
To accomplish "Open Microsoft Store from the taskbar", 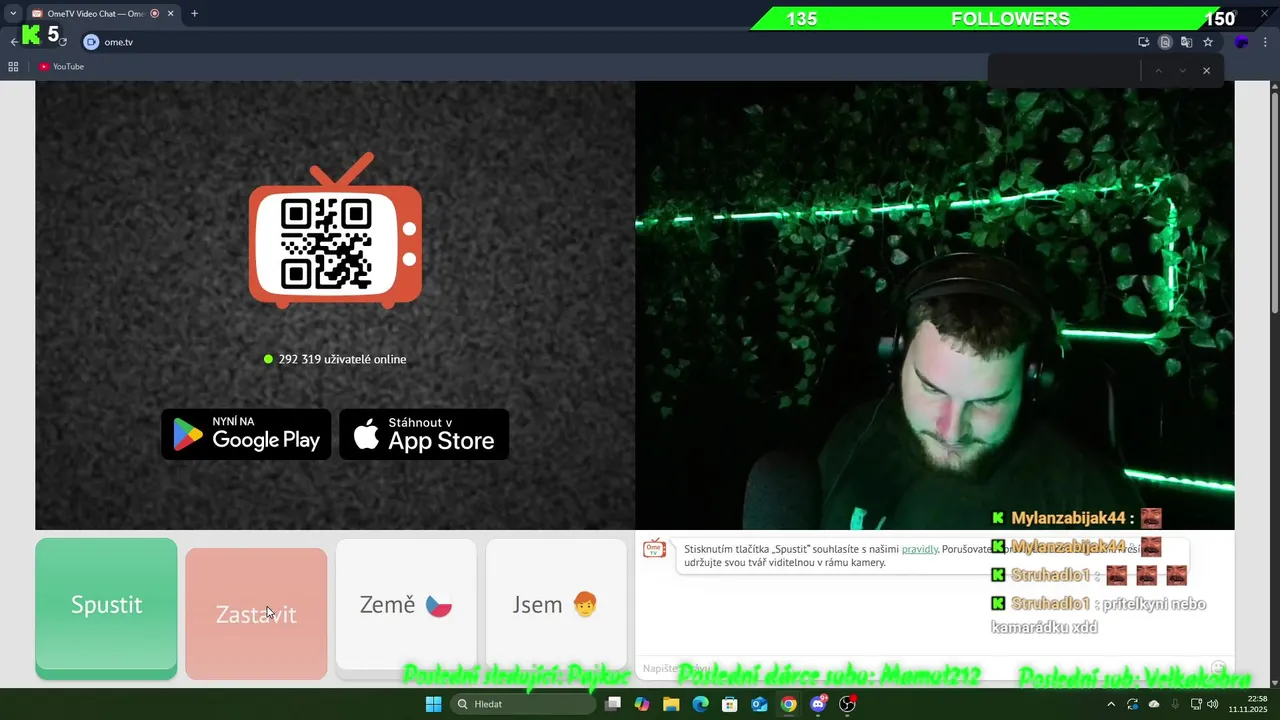I will [730, 704].
